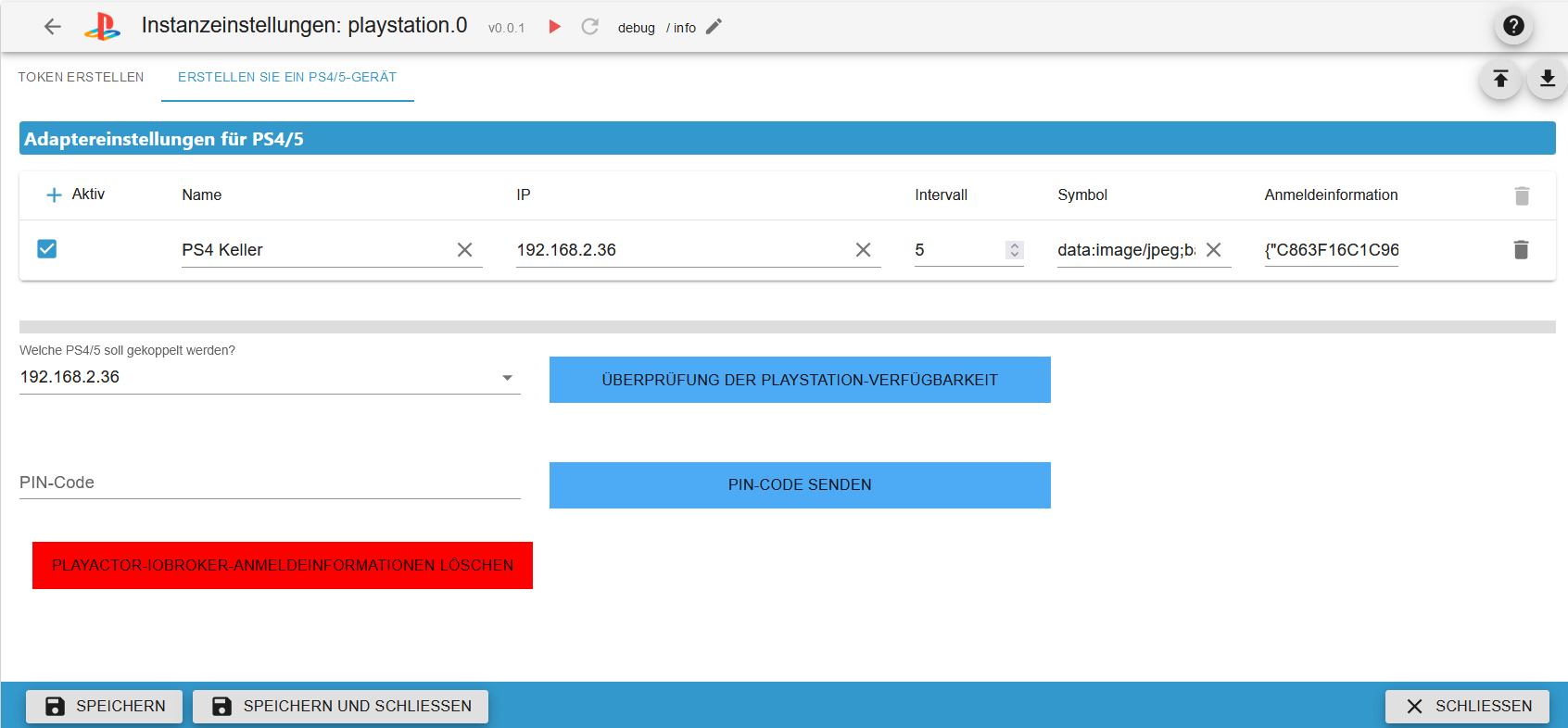Viewport: 1568px width, 728px height.
Task: Adjust the Intervall spinner arrows
Action: point(1015,250)
